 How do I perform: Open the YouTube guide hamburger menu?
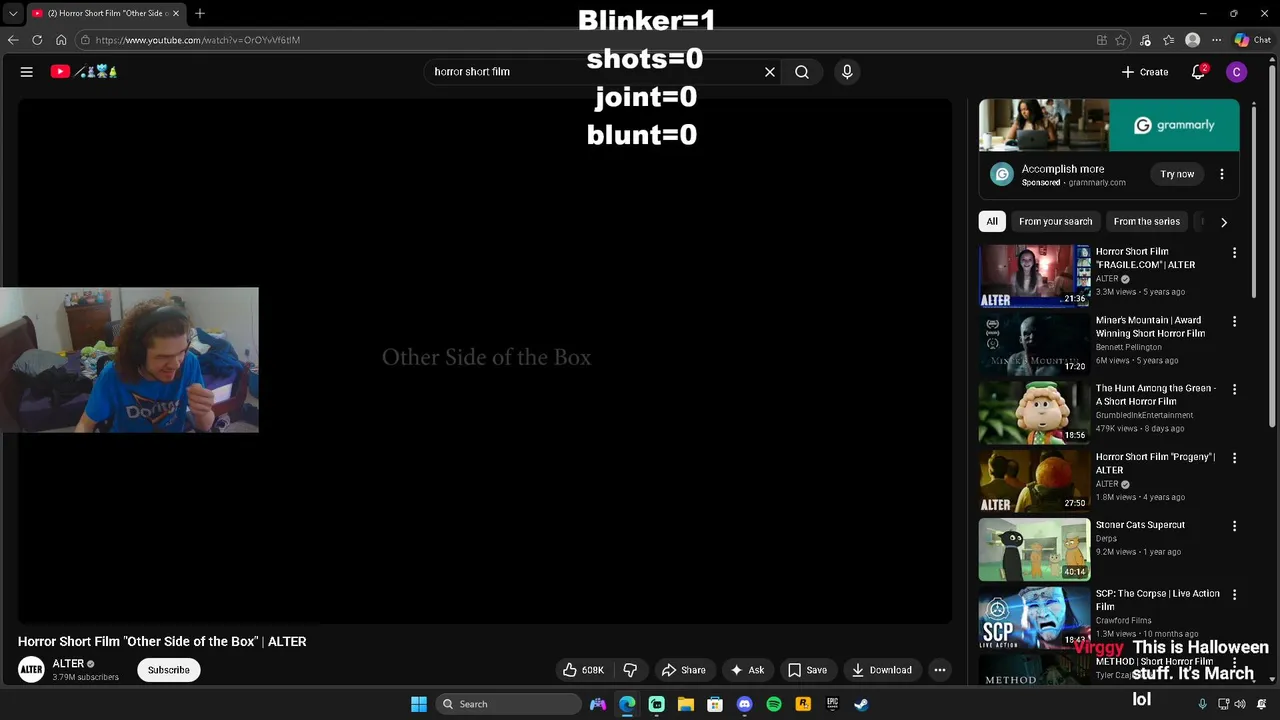pos(27,72)
